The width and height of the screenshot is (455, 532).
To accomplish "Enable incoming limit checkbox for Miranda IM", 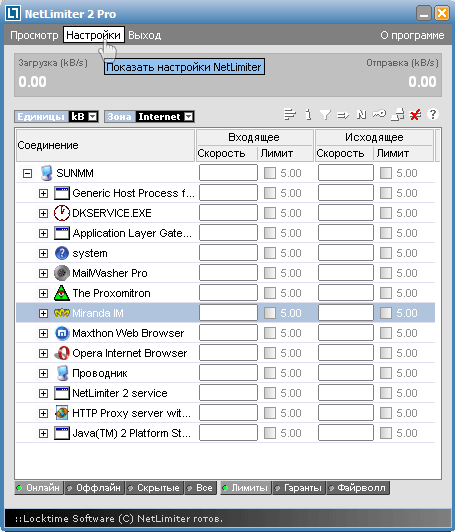I will click(270, 313).
